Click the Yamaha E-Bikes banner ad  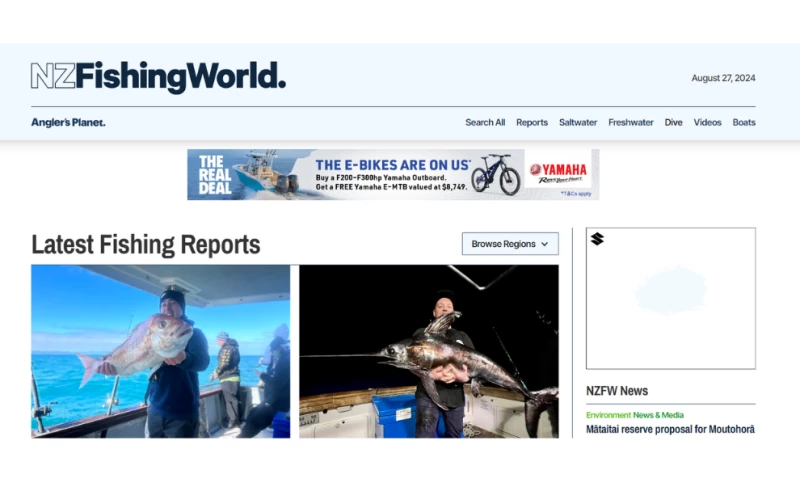[393, 174]
